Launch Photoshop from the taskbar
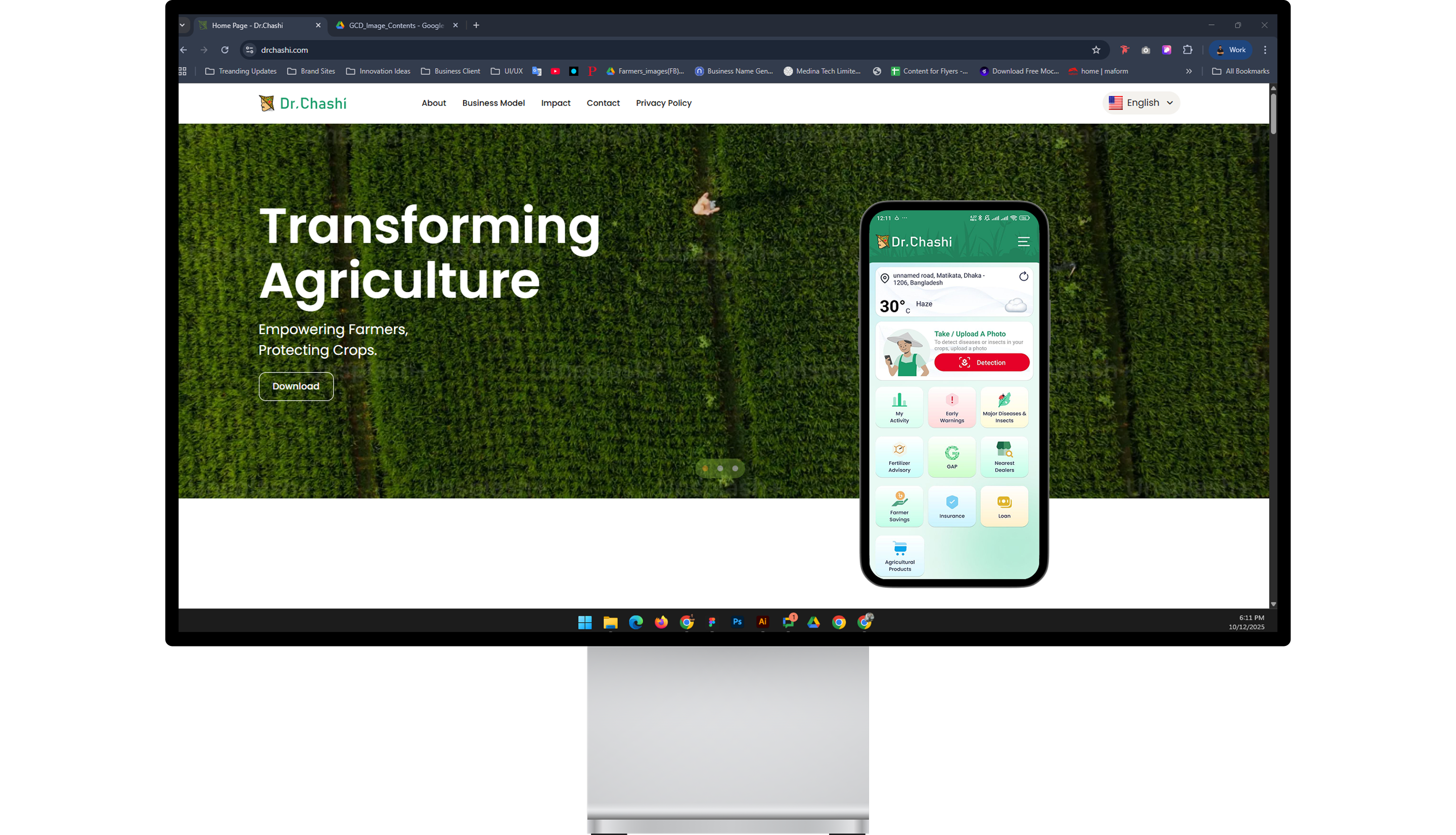The image size is (1456, 835). 737,622
